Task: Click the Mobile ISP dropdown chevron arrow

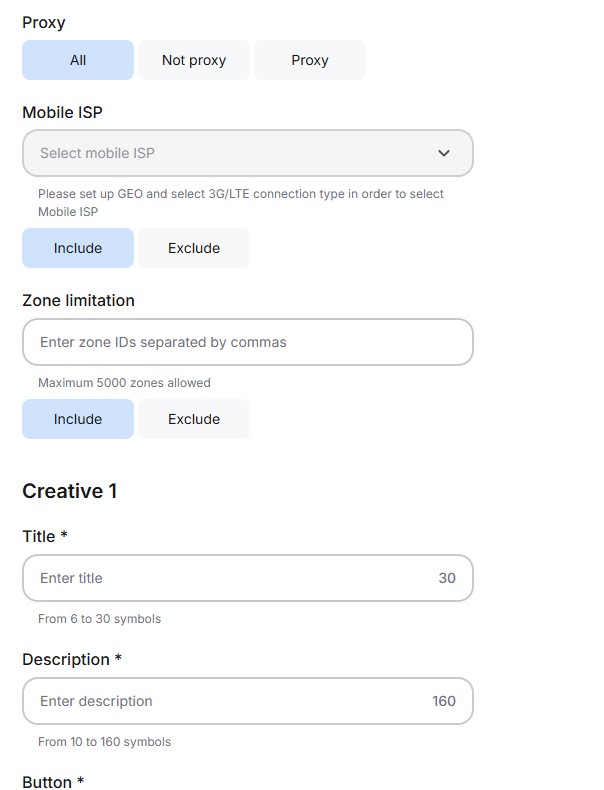Action: [444, 153]
